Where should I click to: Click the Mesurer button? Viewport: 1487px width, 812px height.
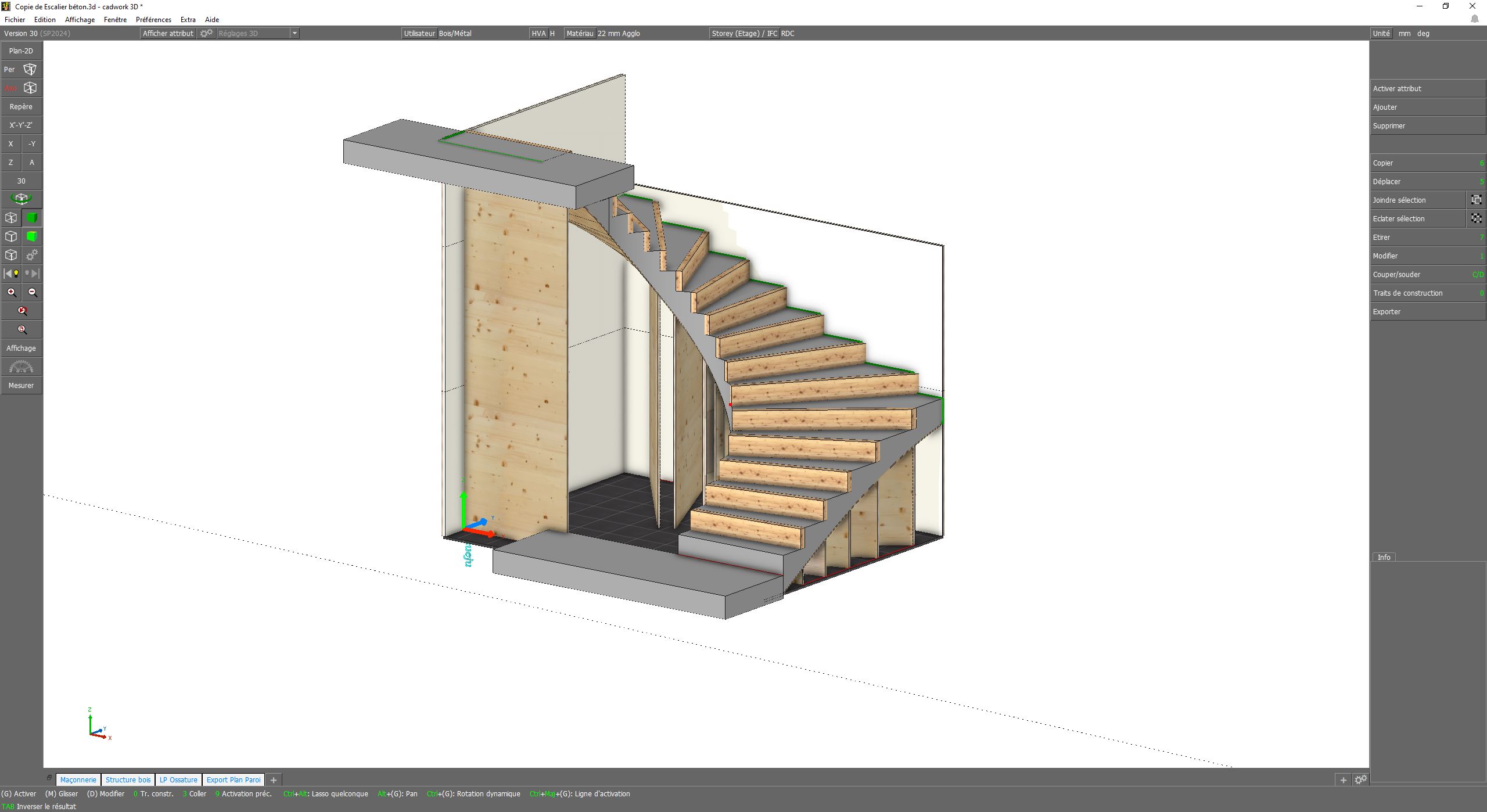click(21, 386)
